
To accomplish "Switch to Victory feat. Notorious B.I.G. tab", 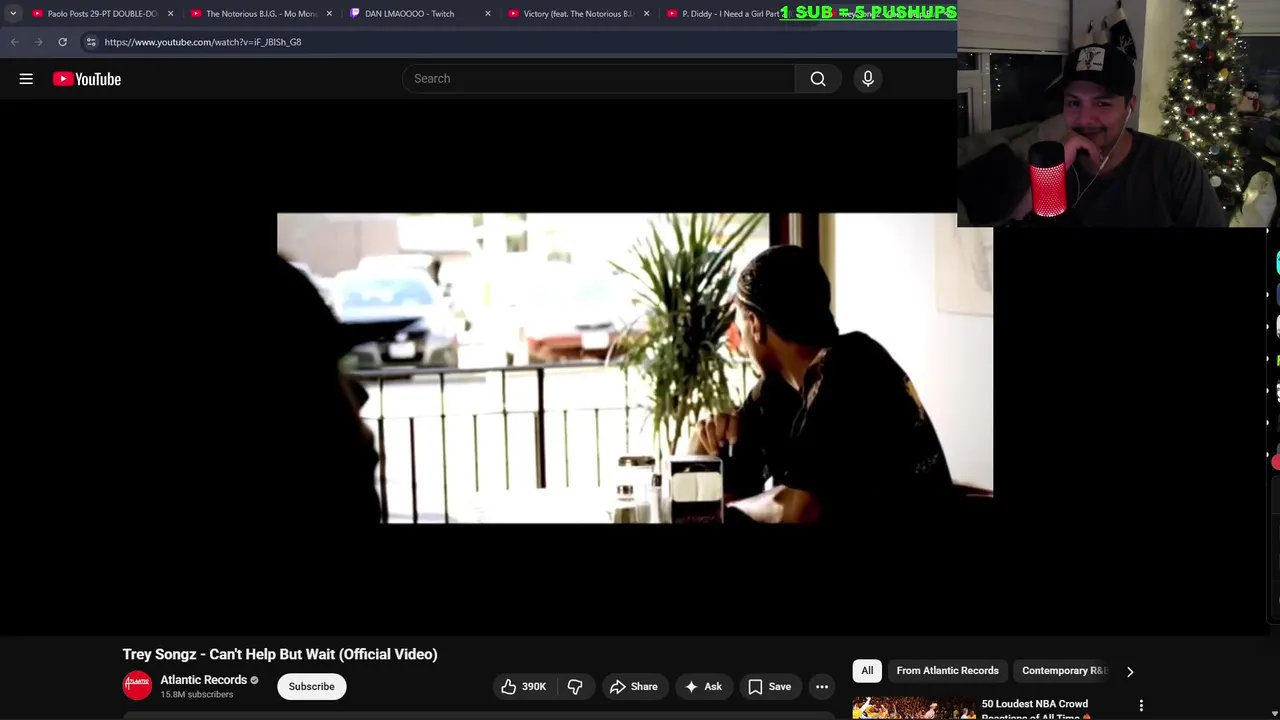I will point(578,14).
